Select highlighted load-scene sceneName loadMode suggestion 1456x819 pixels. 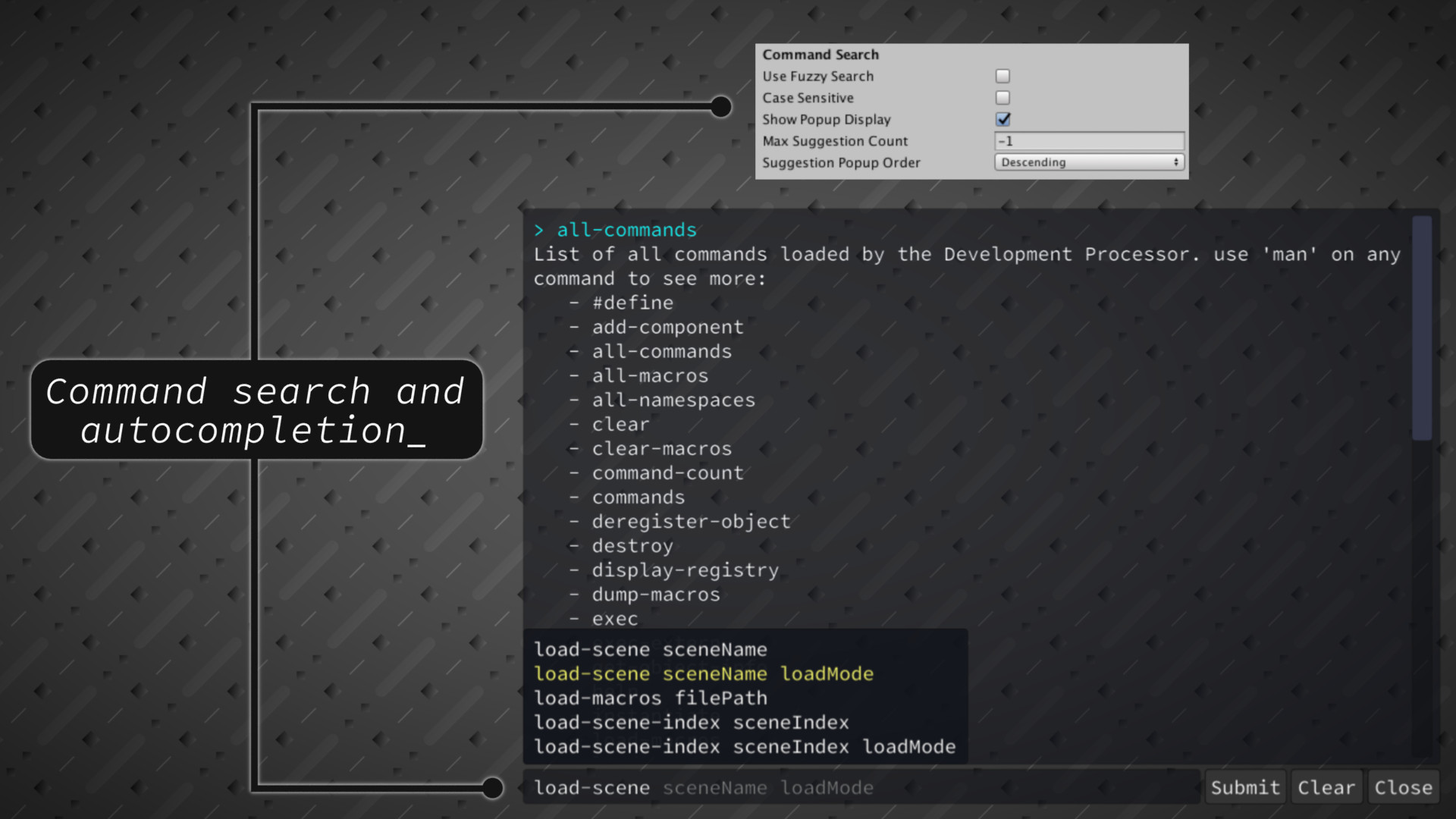[x=703, y=674]
